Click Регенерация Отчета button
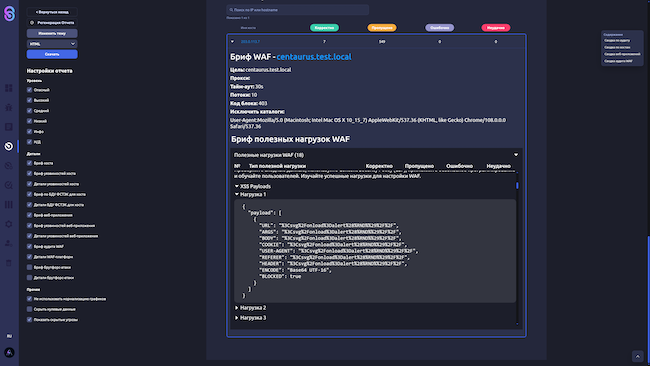The height and width of the screenshot is (366, 650). 52,23
